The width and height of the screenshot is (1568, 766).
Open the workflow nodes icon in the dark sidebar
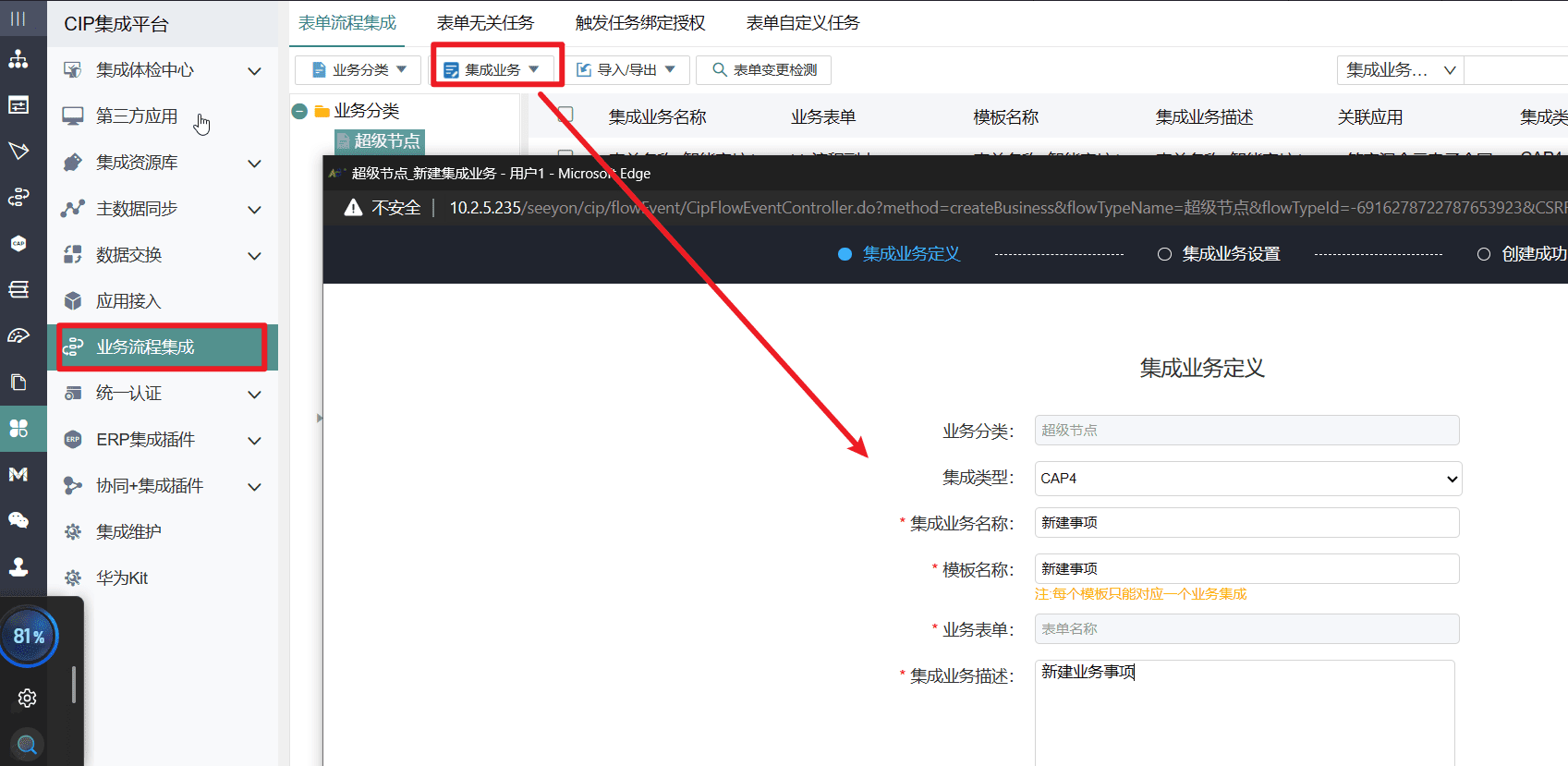(x=18, y=198)
